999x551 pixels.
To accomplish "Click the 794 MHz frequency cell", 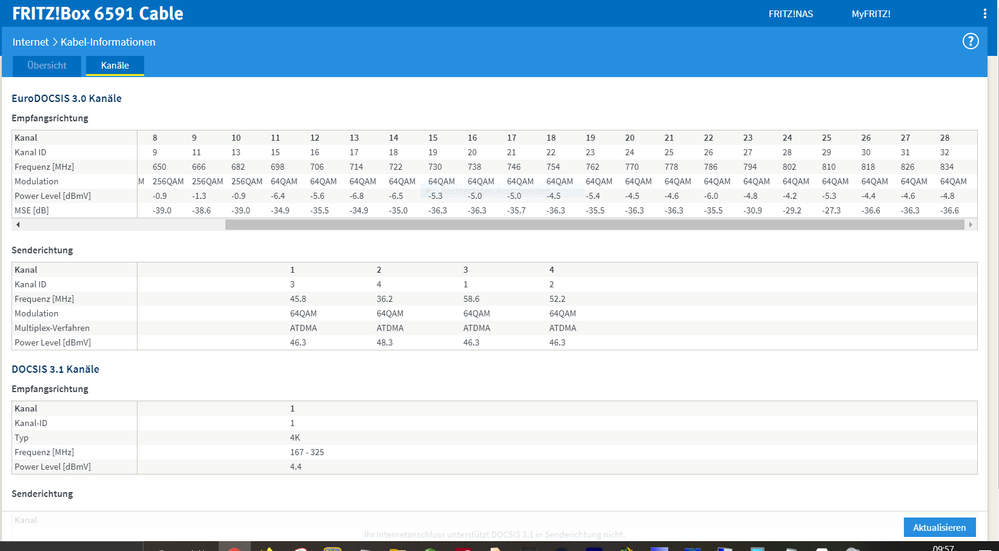I will point(750,167).
